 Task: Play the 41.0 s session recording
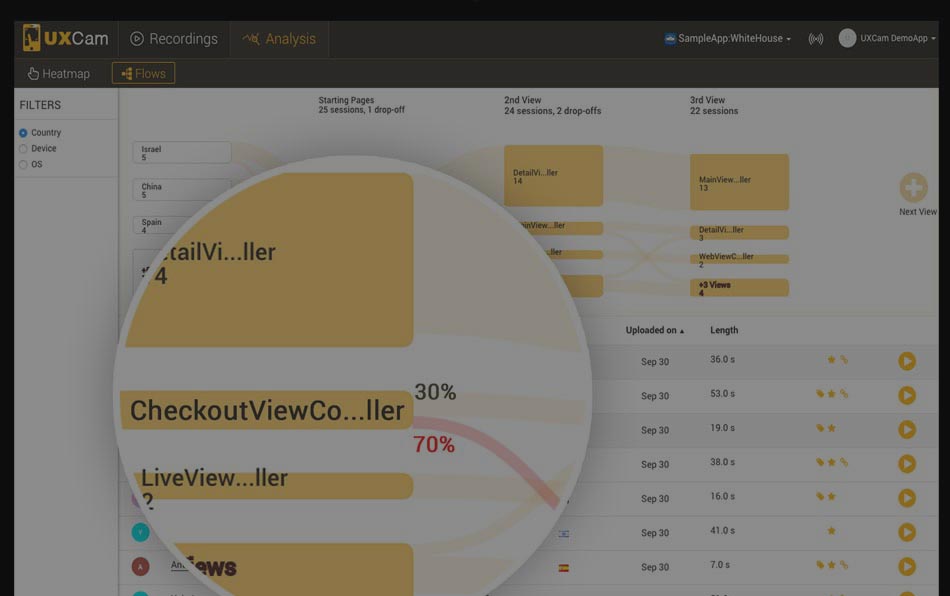(x=907, y=532)
